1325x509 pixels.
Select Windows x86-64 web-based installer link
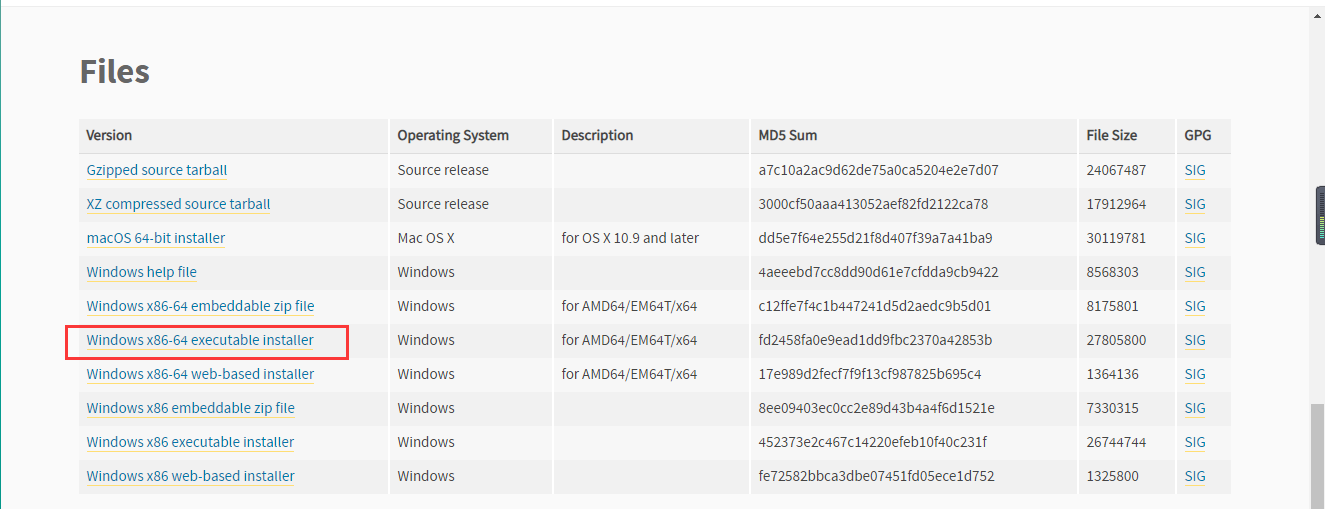200,374
